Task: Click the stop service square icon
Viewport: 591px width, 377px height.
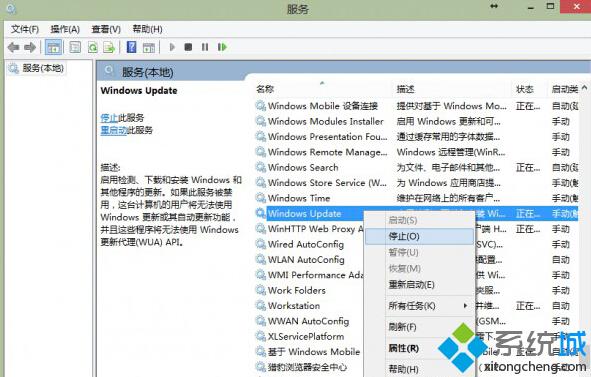Action: pyautogui.click(x=188, y=47)
